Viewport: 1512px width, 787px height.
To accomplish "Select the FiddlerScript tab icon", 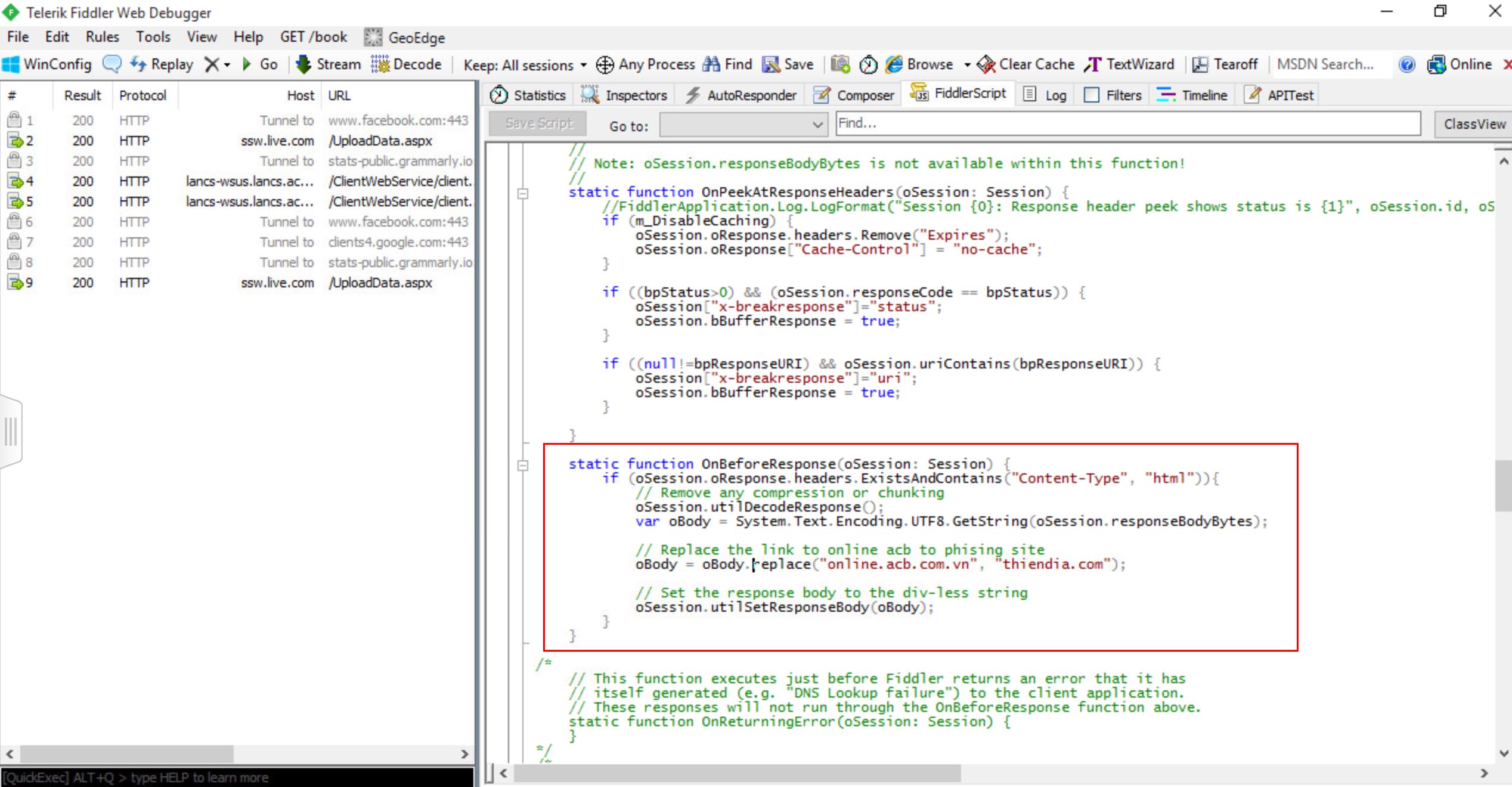I will tap(917, 94).
